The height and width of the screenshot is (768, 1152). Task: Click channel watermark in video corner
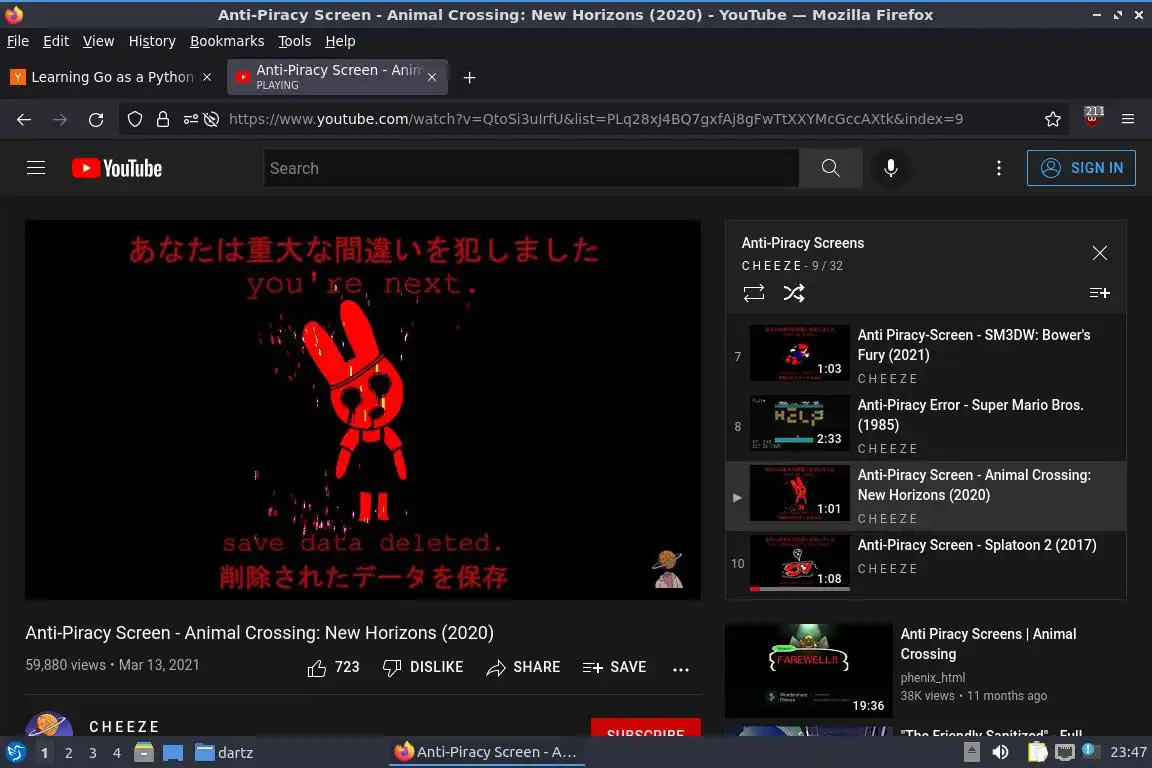(668, 569)
